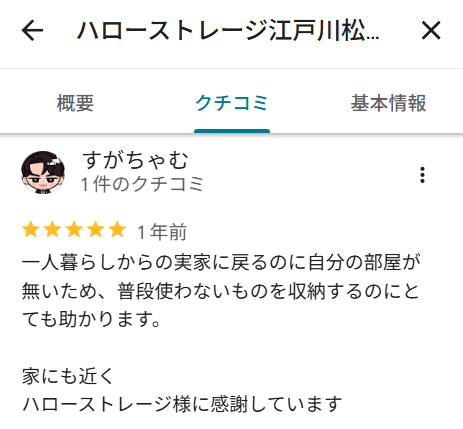Click the middle rating star
Viewport: 463px width, 429px height.
click(x=74, y=230)
